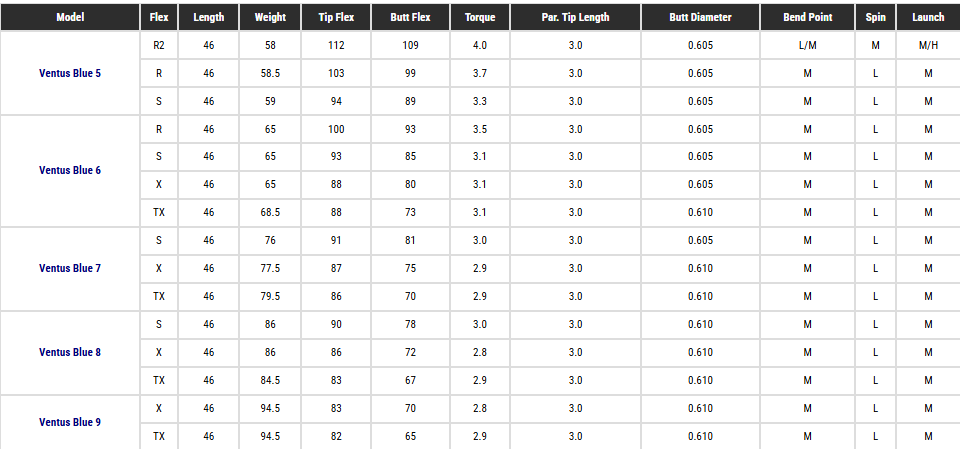This screenshot has height=449, width=960.
Task: Select the Tip Flex column header
Action: pyautogui.click(x=336, y=17)
